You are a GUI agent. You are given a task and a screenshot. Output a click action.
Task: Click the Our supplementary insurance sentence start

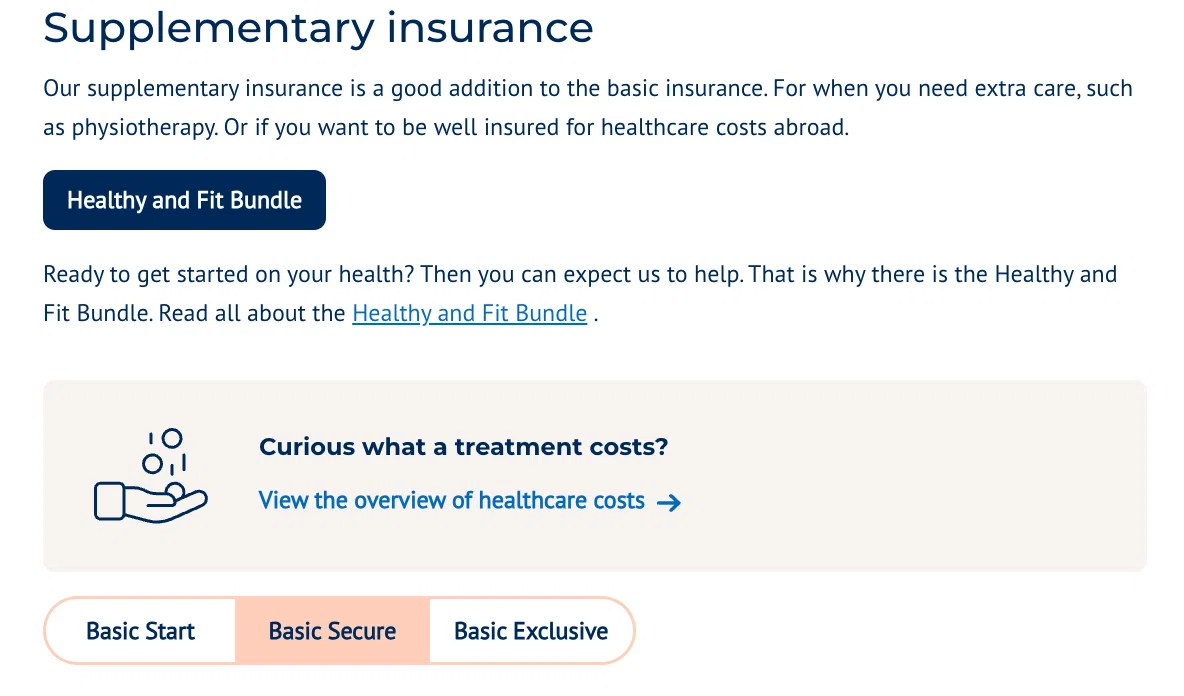pos(193,88)
